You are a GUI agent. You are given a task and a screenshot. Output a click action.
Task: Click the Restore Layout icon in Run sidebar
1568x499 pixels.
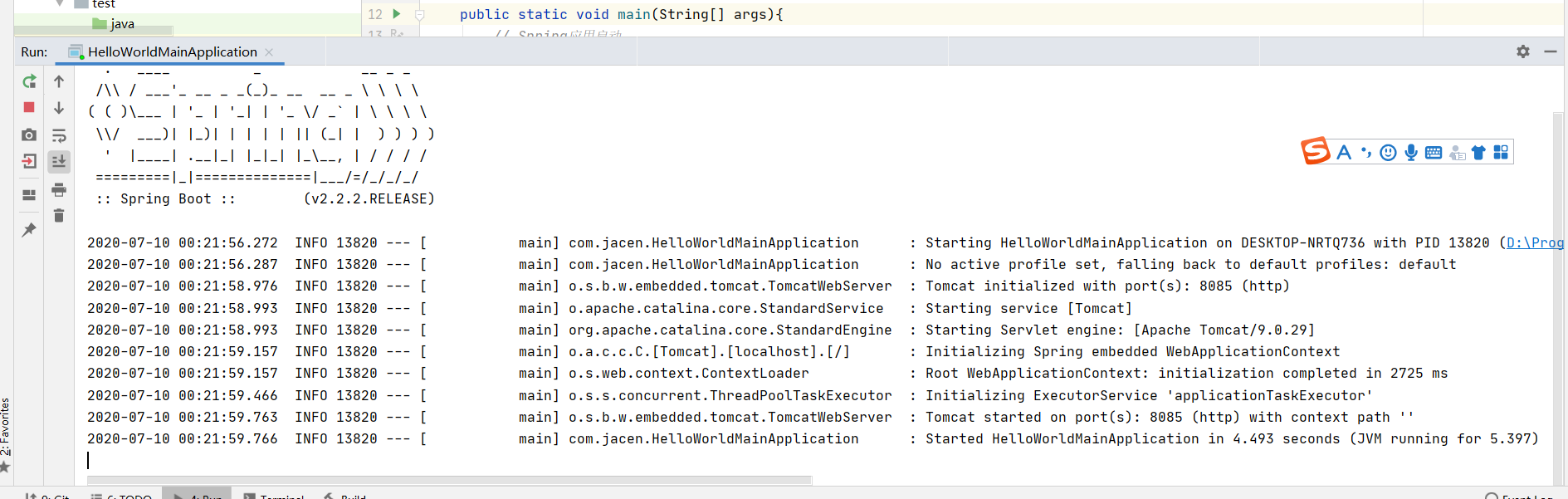tap(29, 195)
